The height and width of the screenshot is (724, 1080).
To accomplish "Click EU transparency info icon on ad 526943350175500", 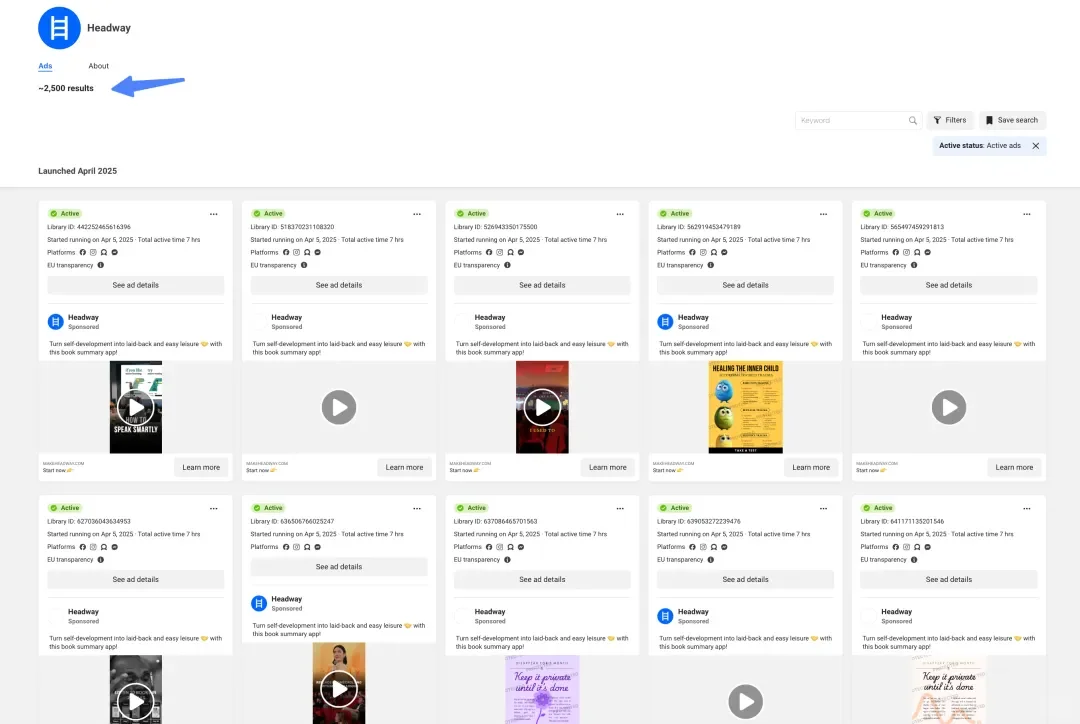I will [507, 265].
